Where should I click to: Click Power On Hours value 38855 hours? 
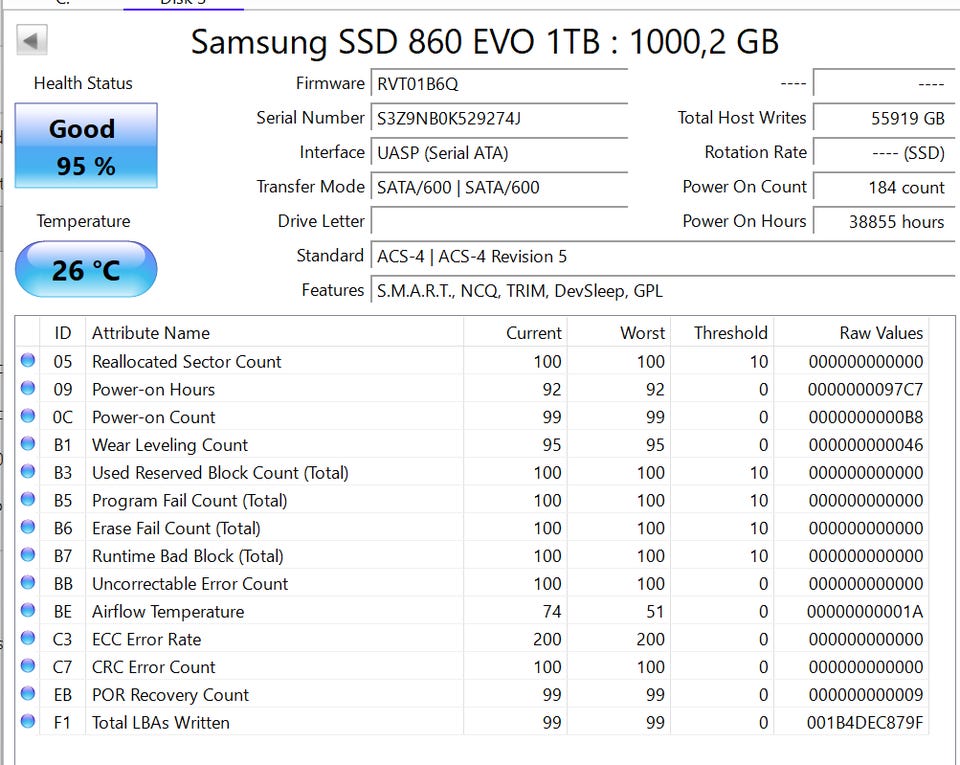click(883, 221)
